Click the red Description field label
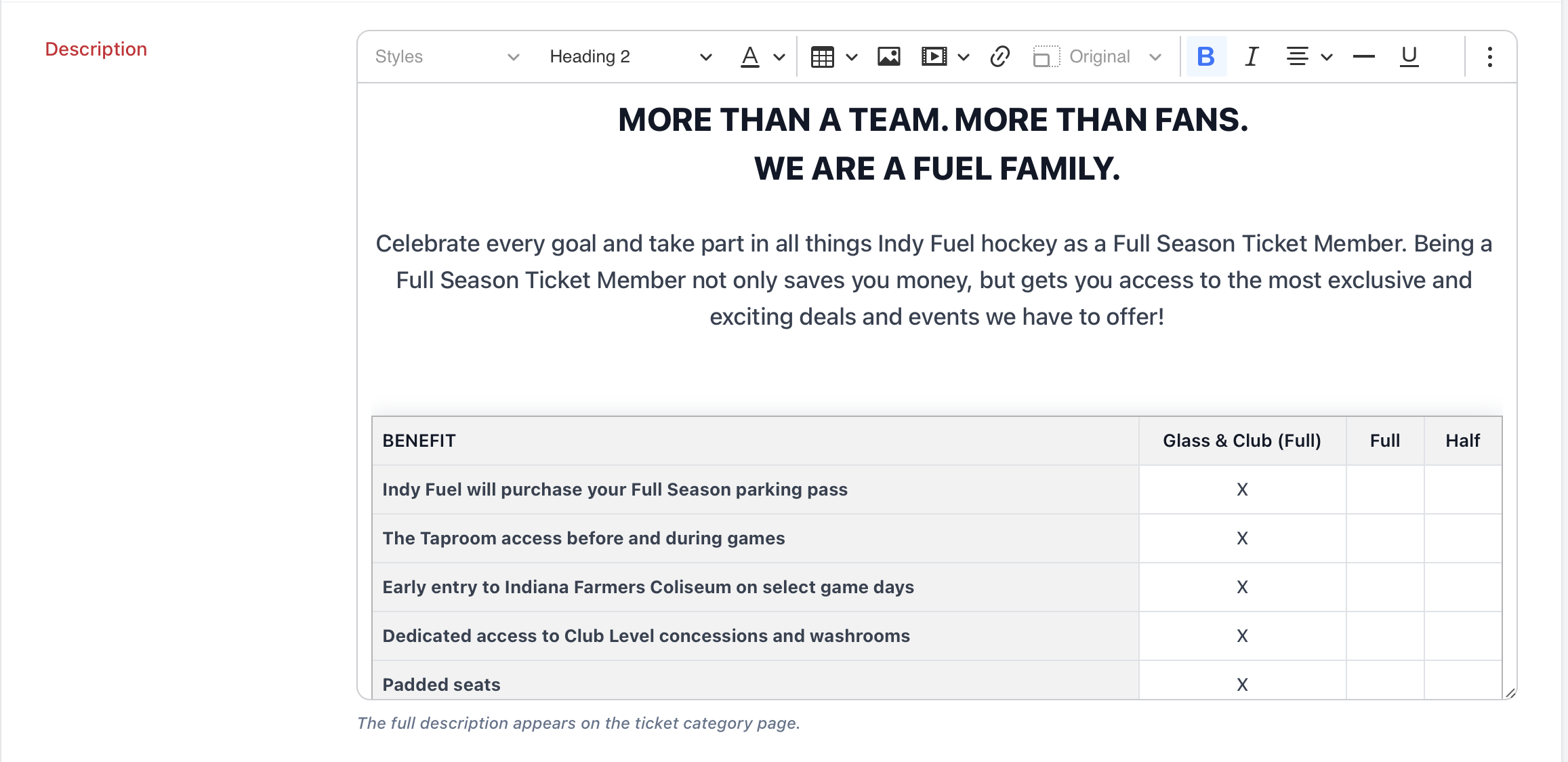The width and height of the screenshot is (1568, 762). (x=96, y=49)
